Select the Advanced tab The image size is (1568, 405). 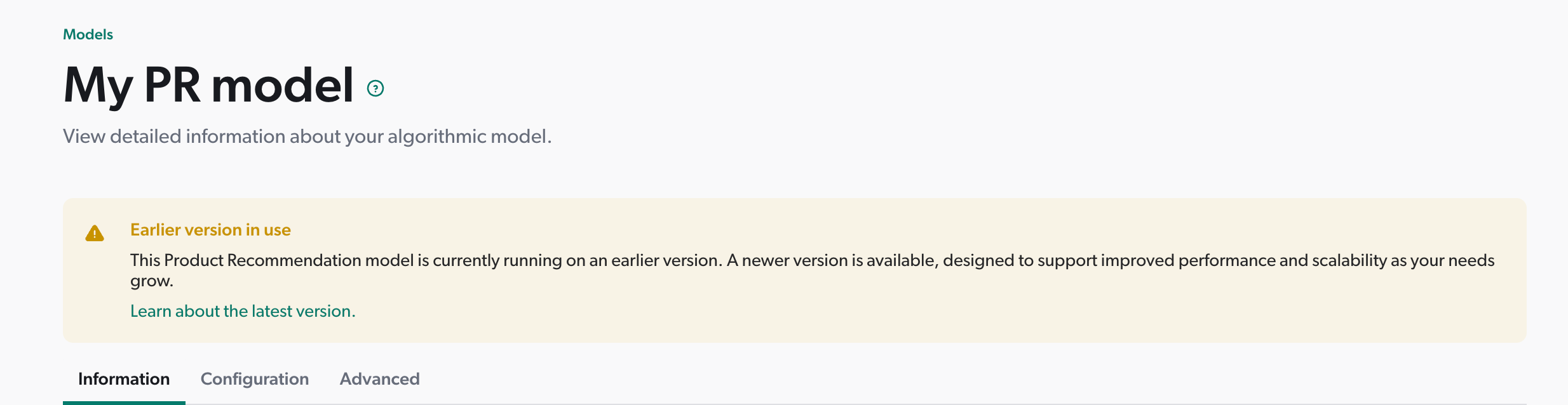379,379
